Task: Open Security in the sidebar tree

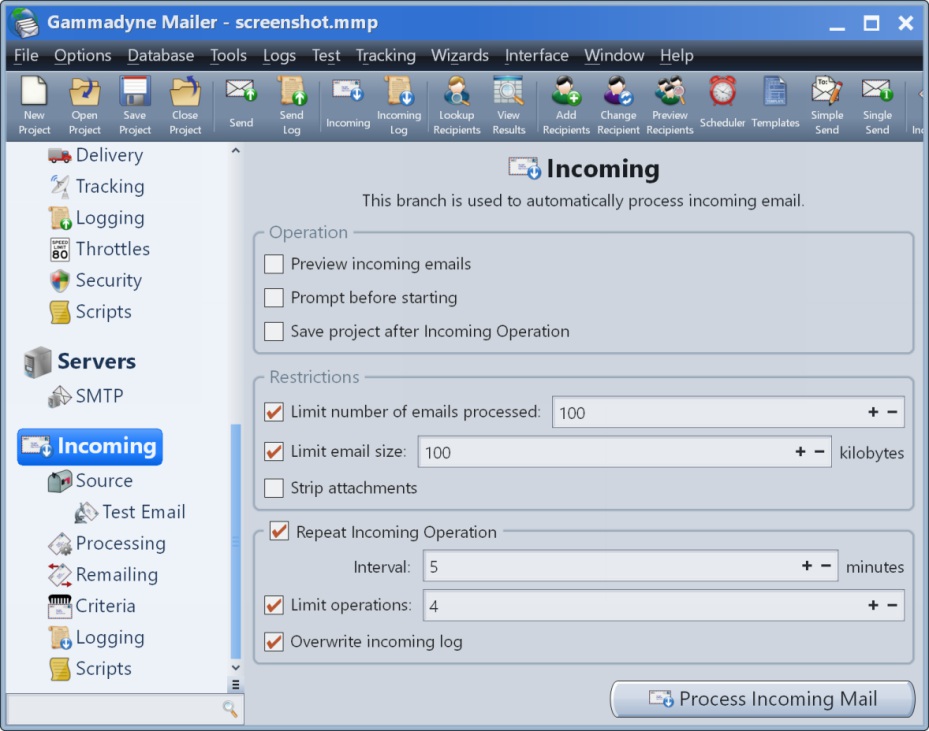Action: 96,280
